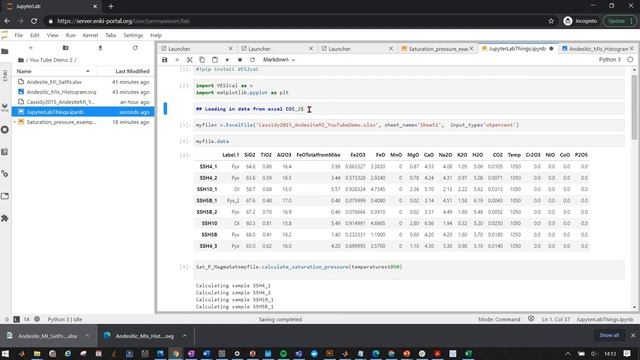Open the Settings menu
This screenshot has width=640, height=360.
click(133, 36)
